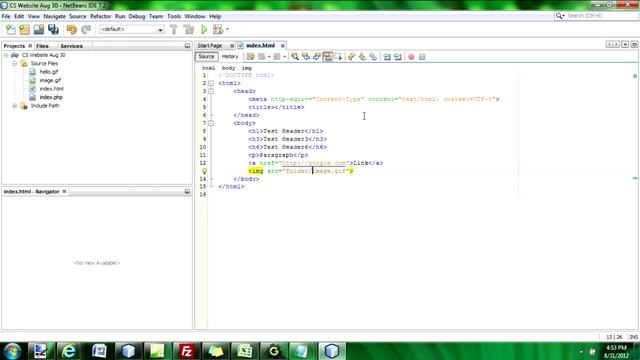
Task: Click the New Project toolbar icon
Action: click(24, 29)
